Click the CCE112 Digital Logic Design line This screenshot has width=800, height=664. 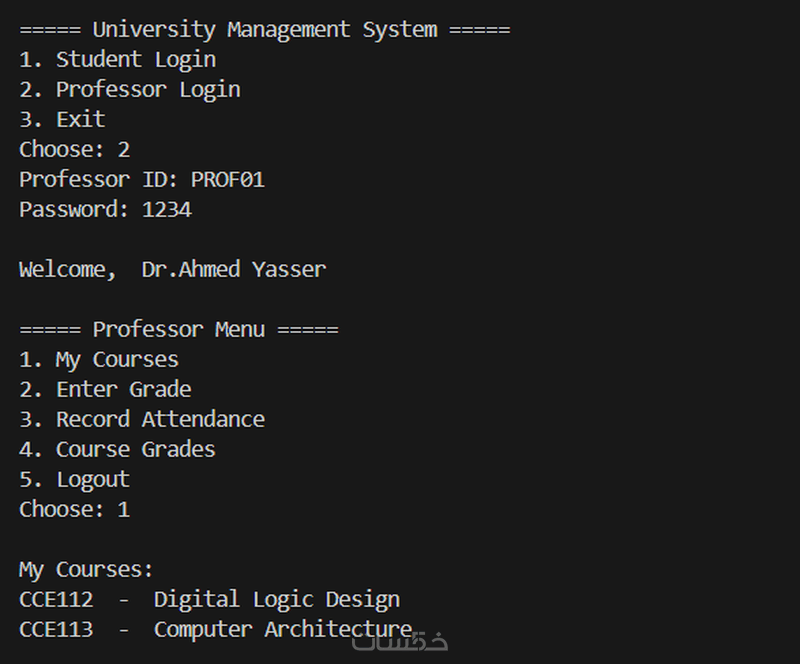[x=210, y=600]
